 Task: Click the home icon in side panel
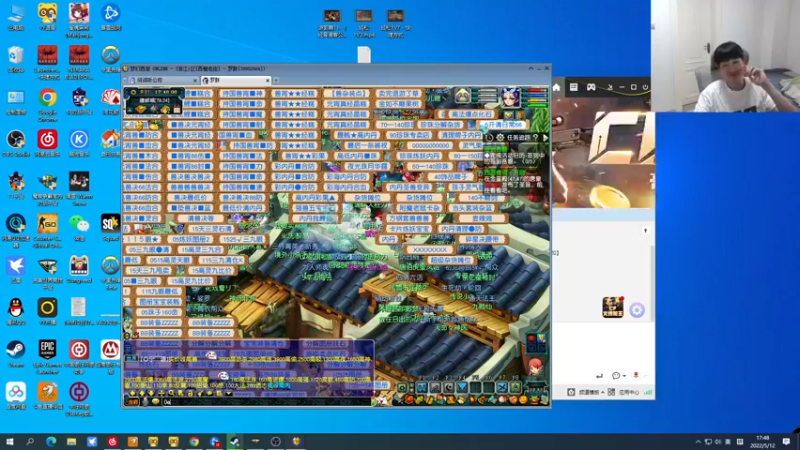[556, 87]
